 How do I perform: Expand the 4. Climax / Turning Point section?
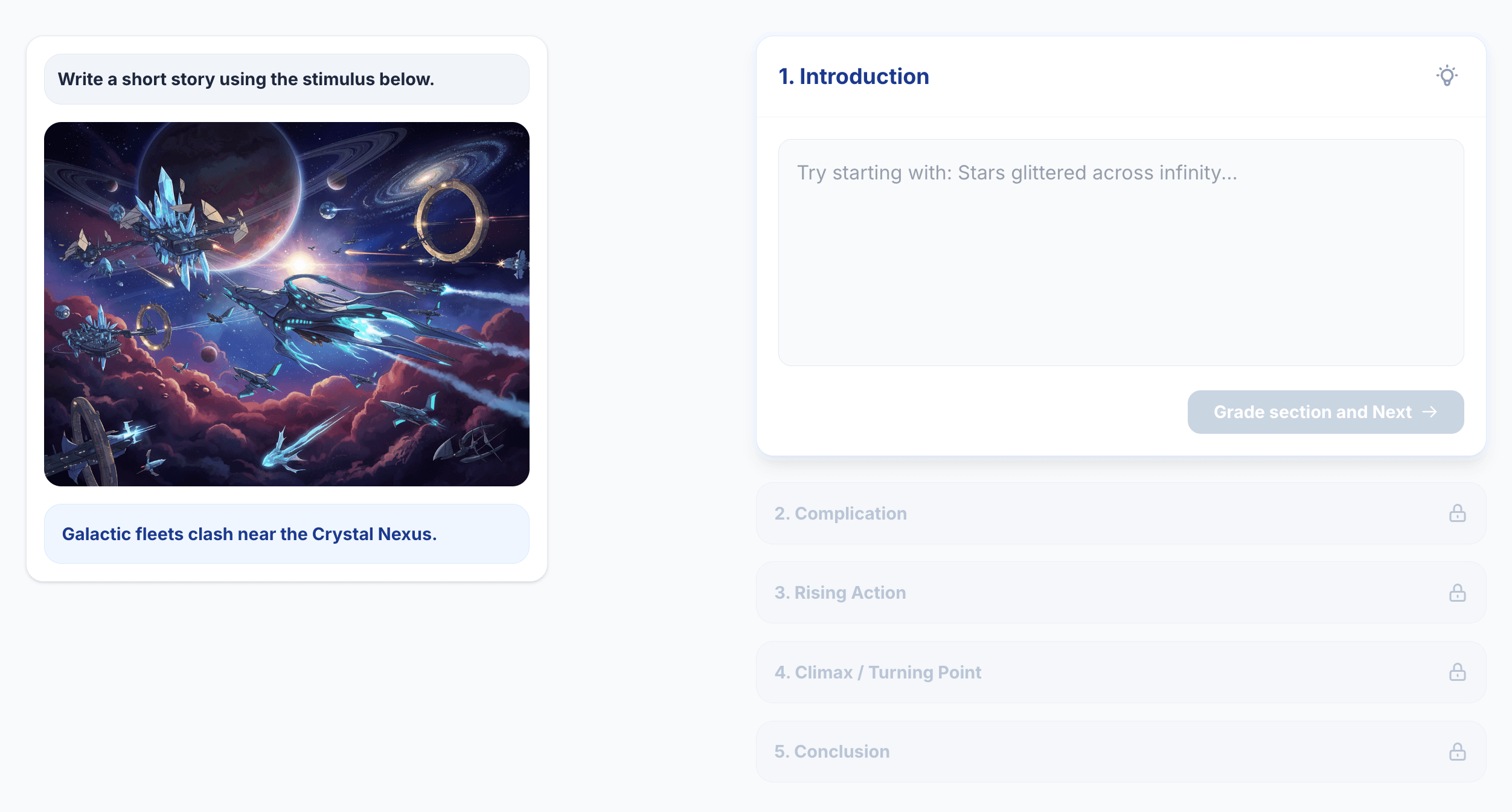[877, 672]
